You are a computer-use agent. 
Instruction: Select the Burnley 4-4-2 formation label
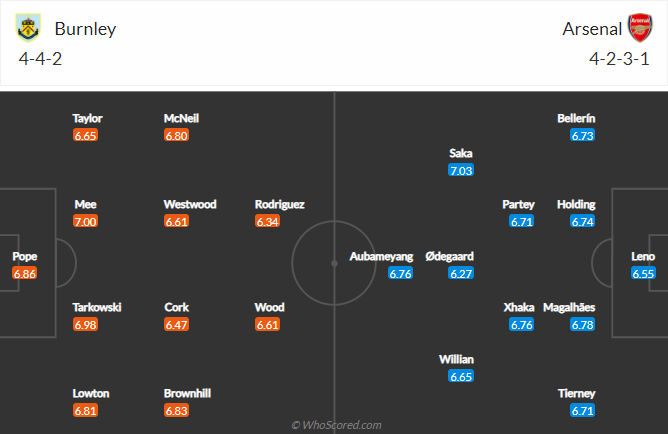point(39,59)
